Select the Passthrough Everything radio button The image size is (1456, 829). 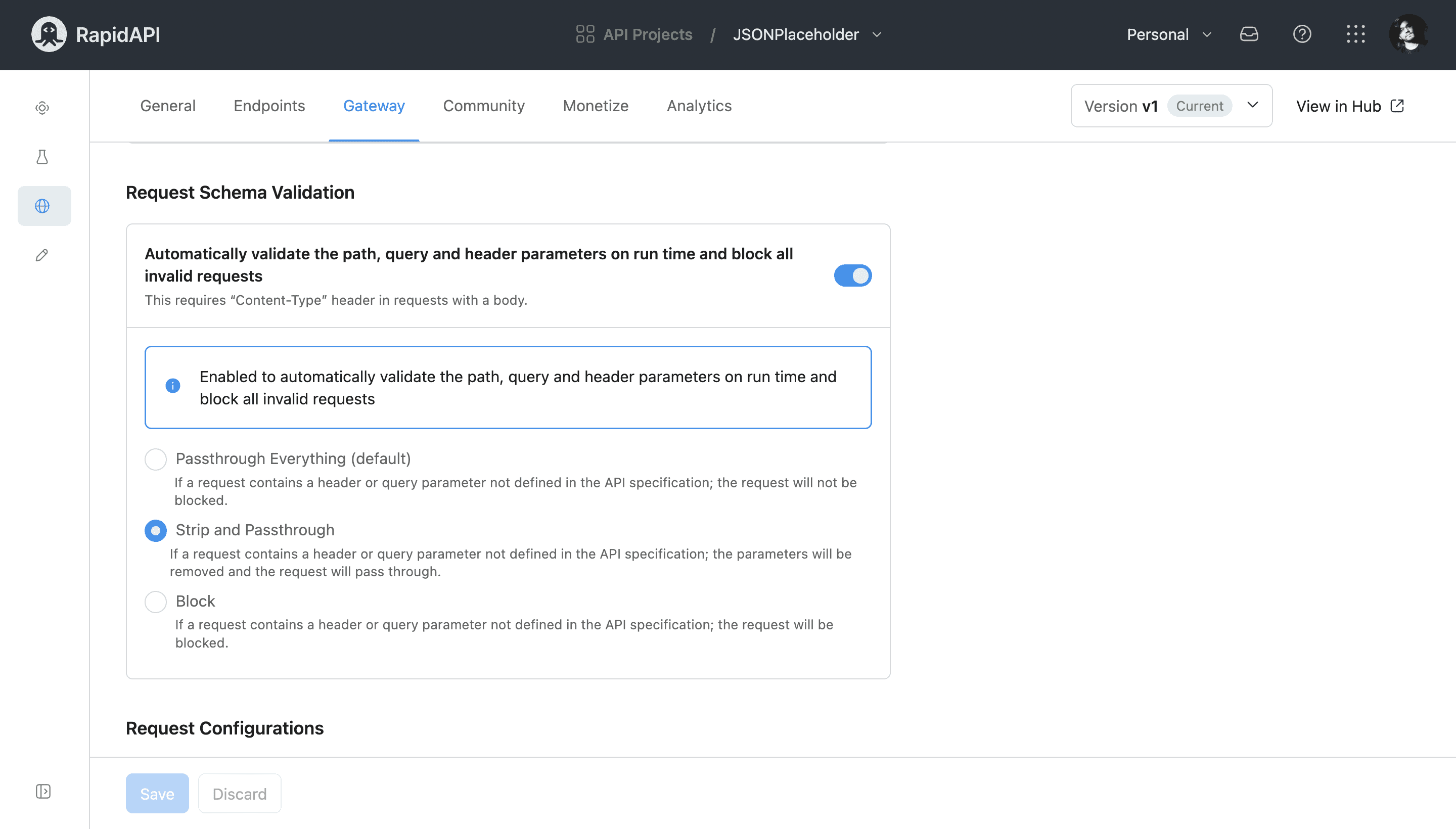pos(156,459)
